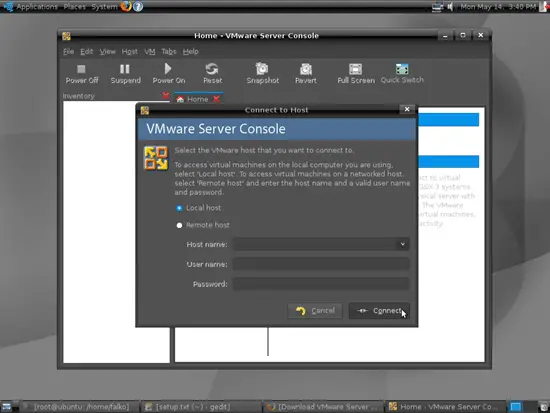Click the volume speaker icon in panel

(450, 7)
